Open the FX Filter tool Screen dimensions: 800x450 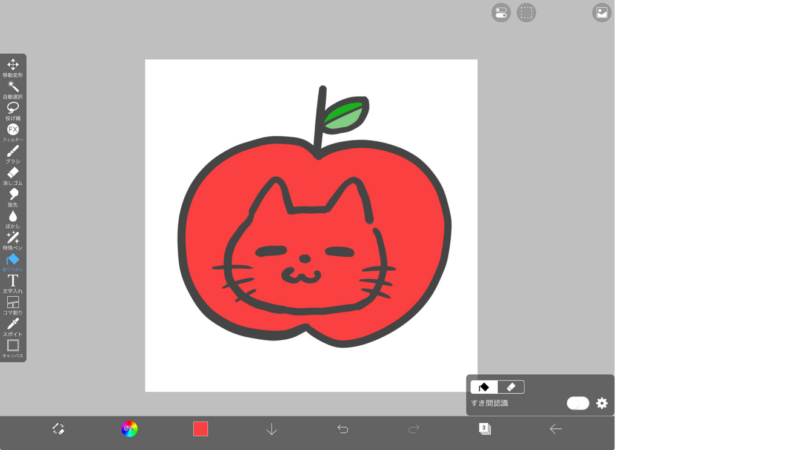(13, 130)
